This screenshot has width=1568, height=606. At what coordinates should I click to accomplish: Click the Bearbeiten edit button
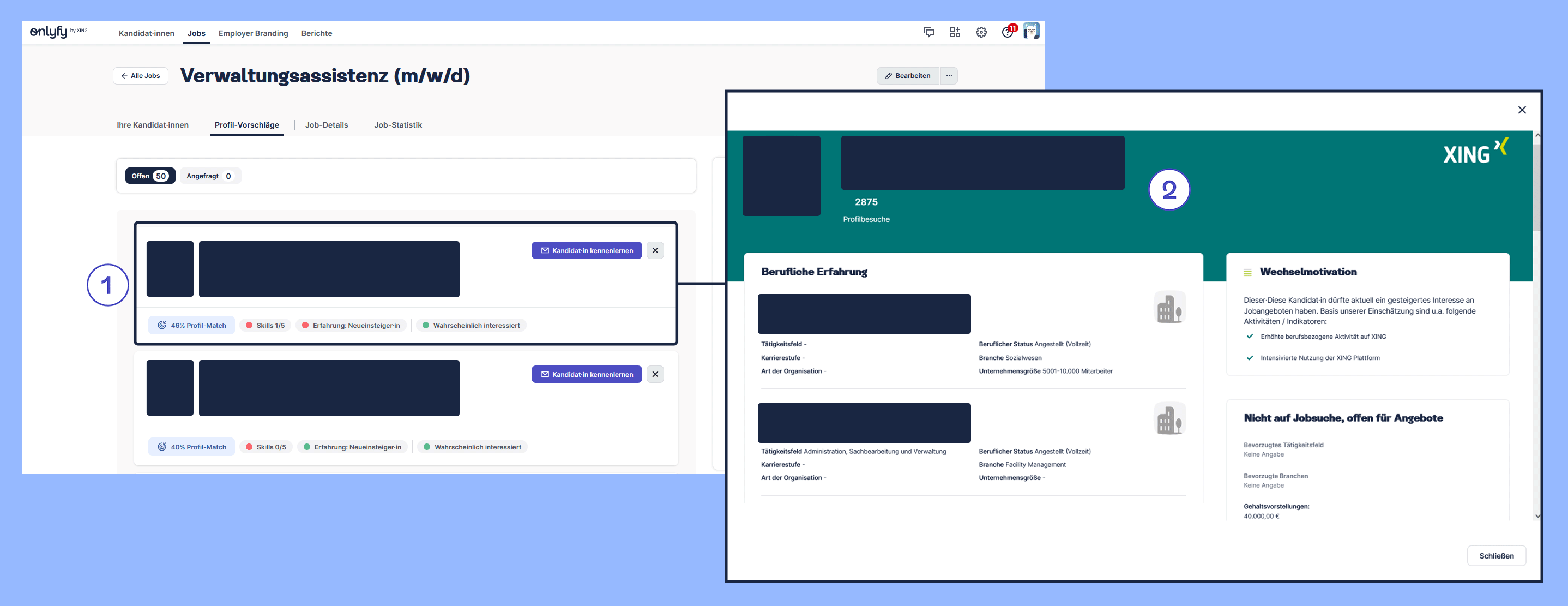[907, 75]
